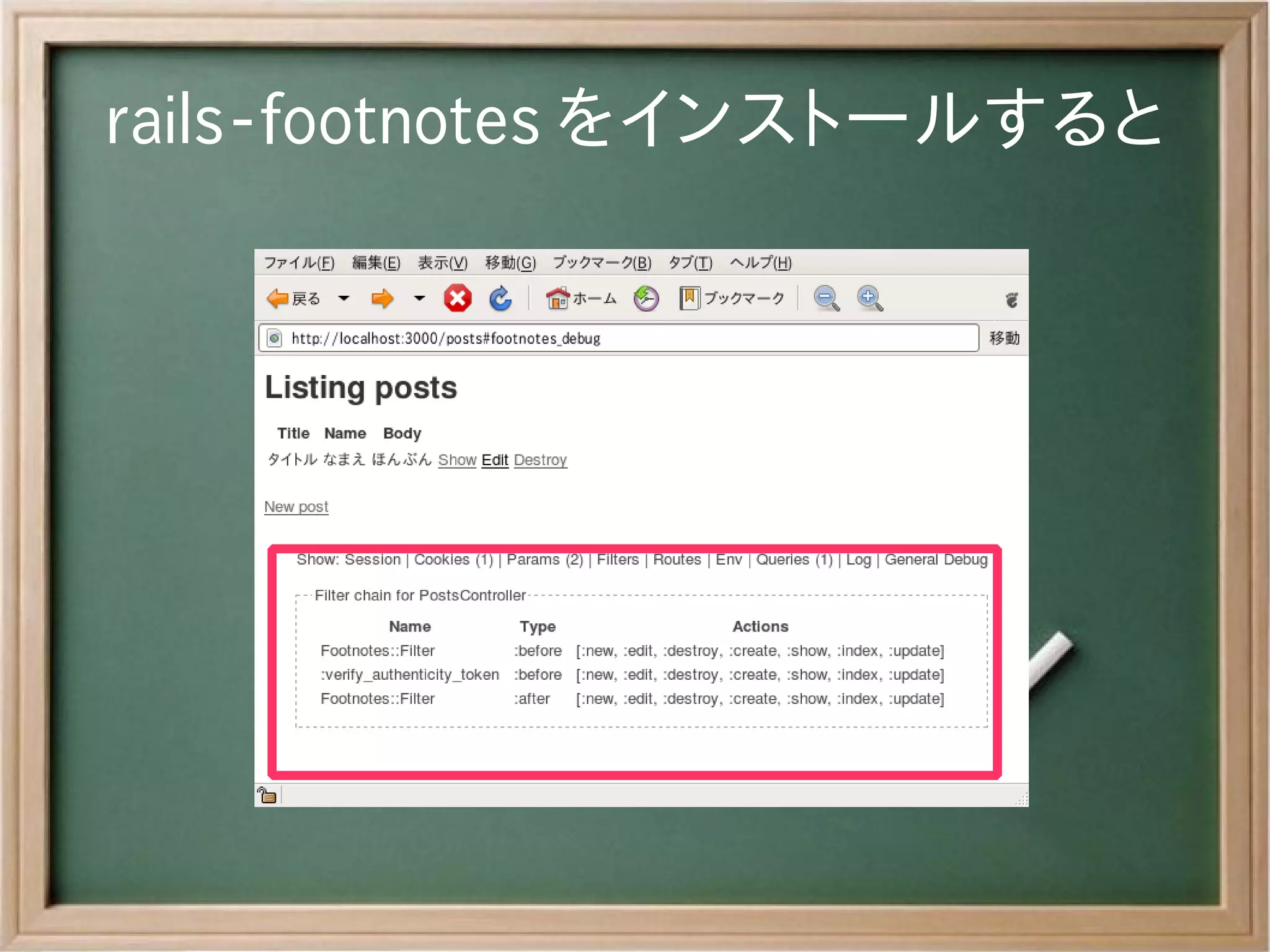Click the :after type cell
This screenshot has height=952, width=1270.
[x=531, y=699]
